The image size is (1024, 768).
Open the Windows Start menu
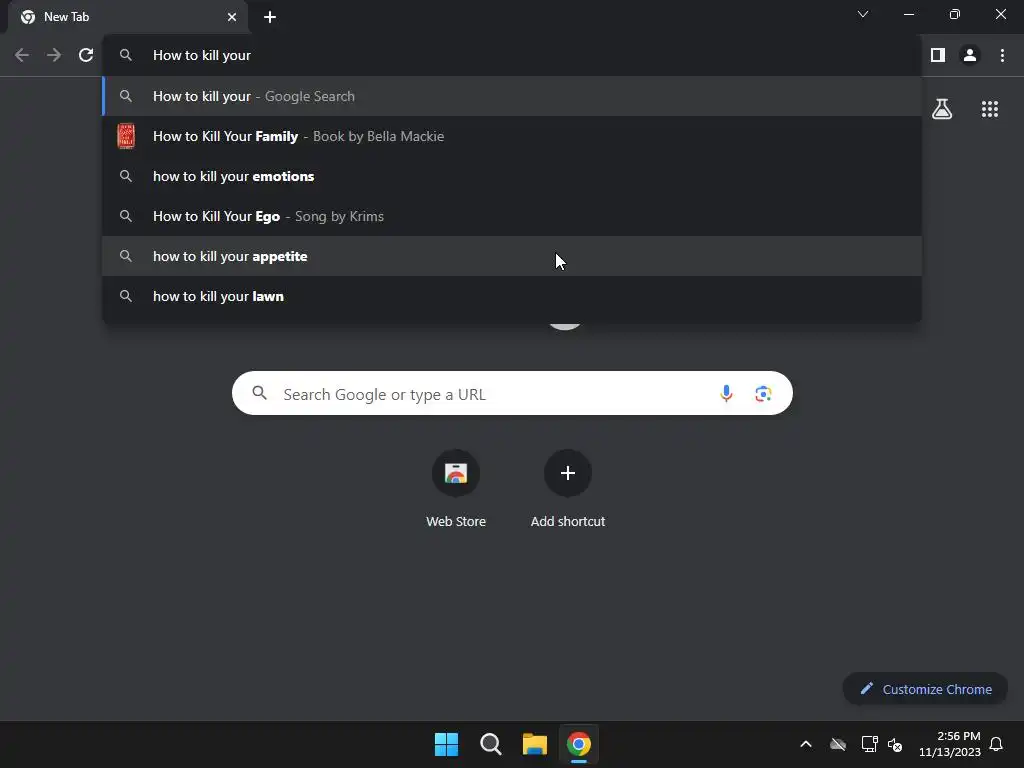[x=447, y=744]
